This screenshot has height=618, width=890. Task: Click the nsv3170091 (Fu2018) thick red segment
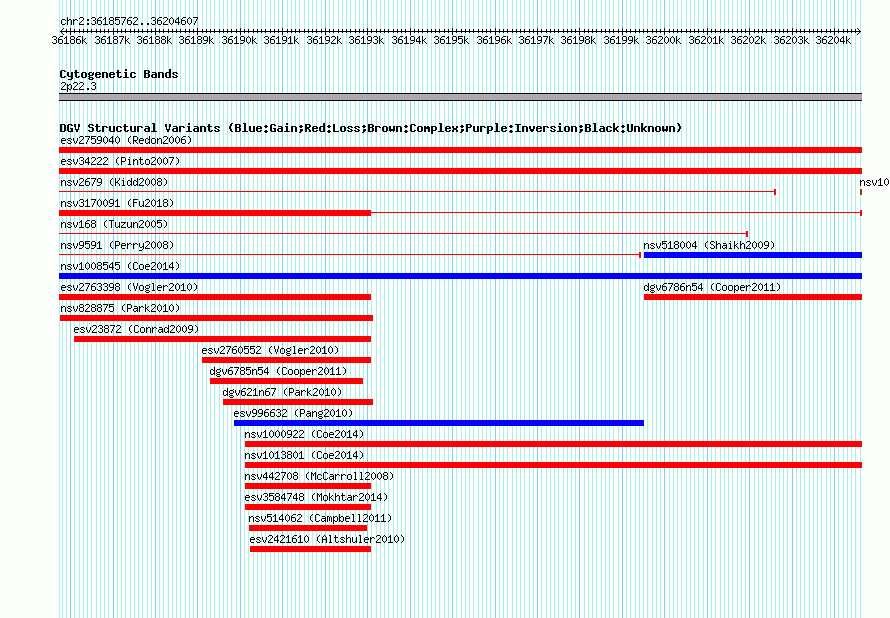(215, 213)
